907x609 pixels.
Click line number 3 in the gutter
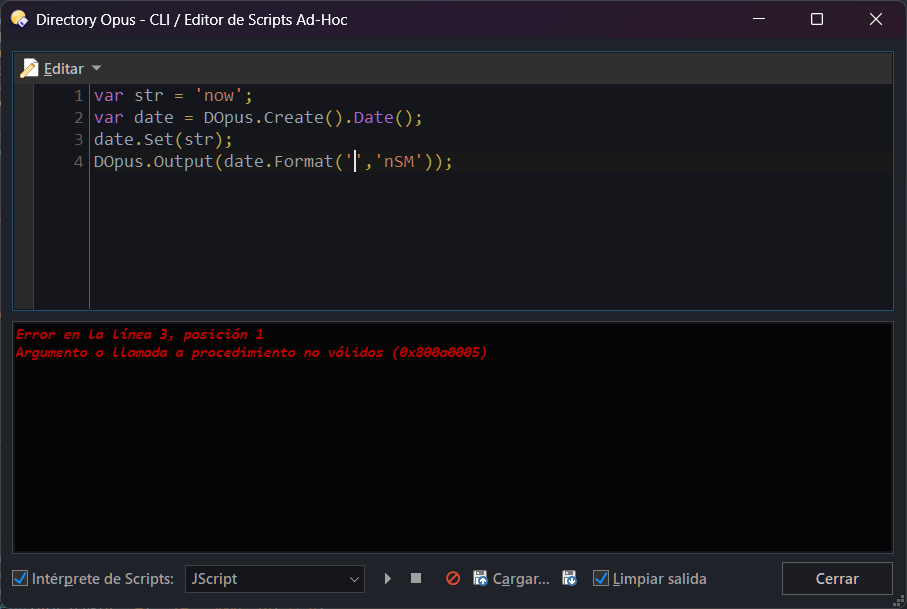pyautogui.click(x=79, y=139)
